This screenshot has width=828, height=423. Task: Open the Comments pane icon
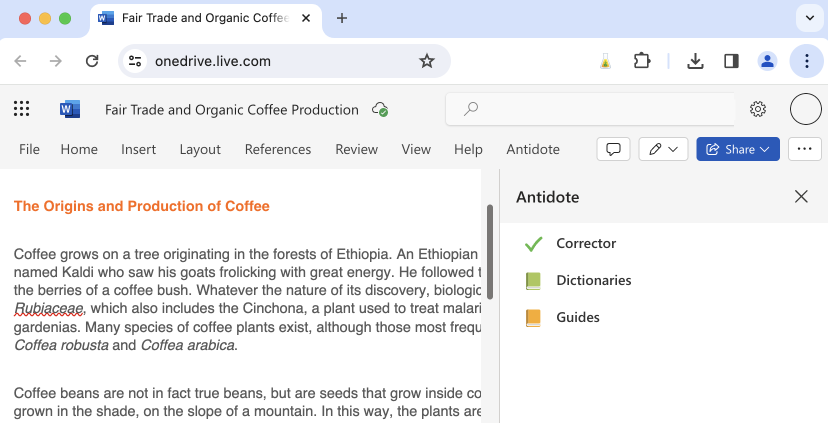[x=613, y=149]
